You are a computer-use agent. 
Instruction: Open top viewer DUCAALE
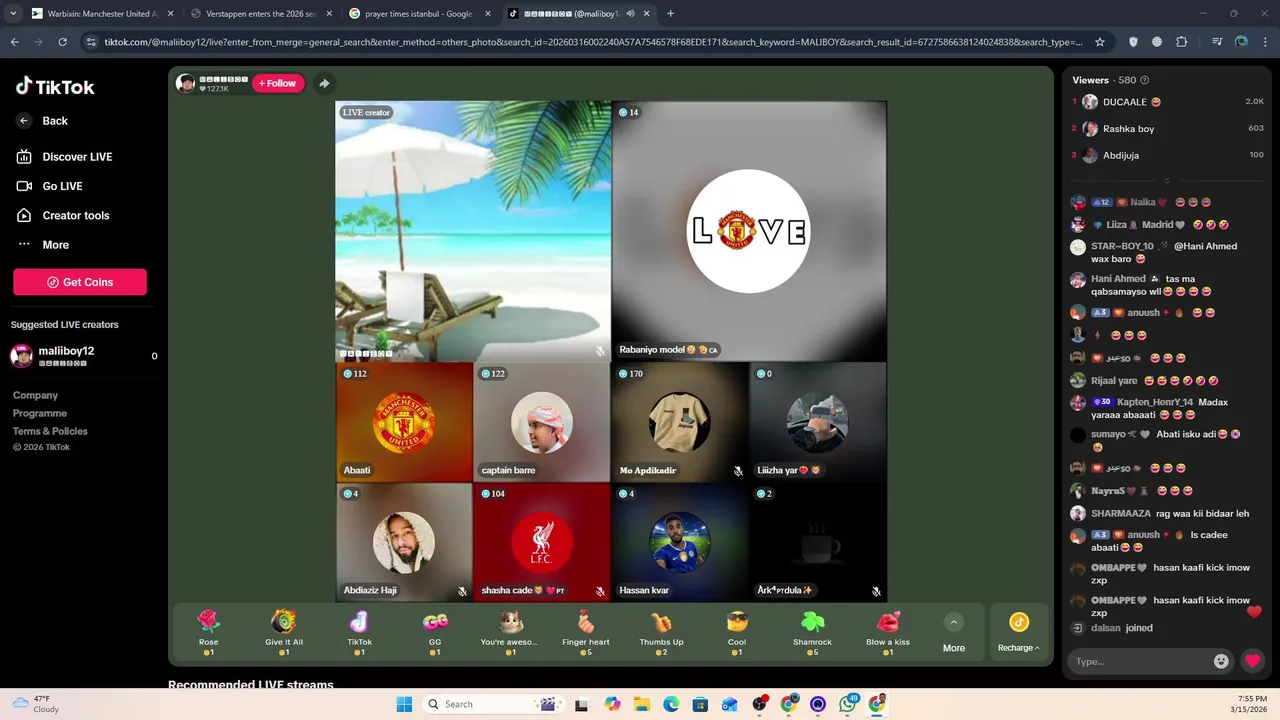coord(1167,102)
